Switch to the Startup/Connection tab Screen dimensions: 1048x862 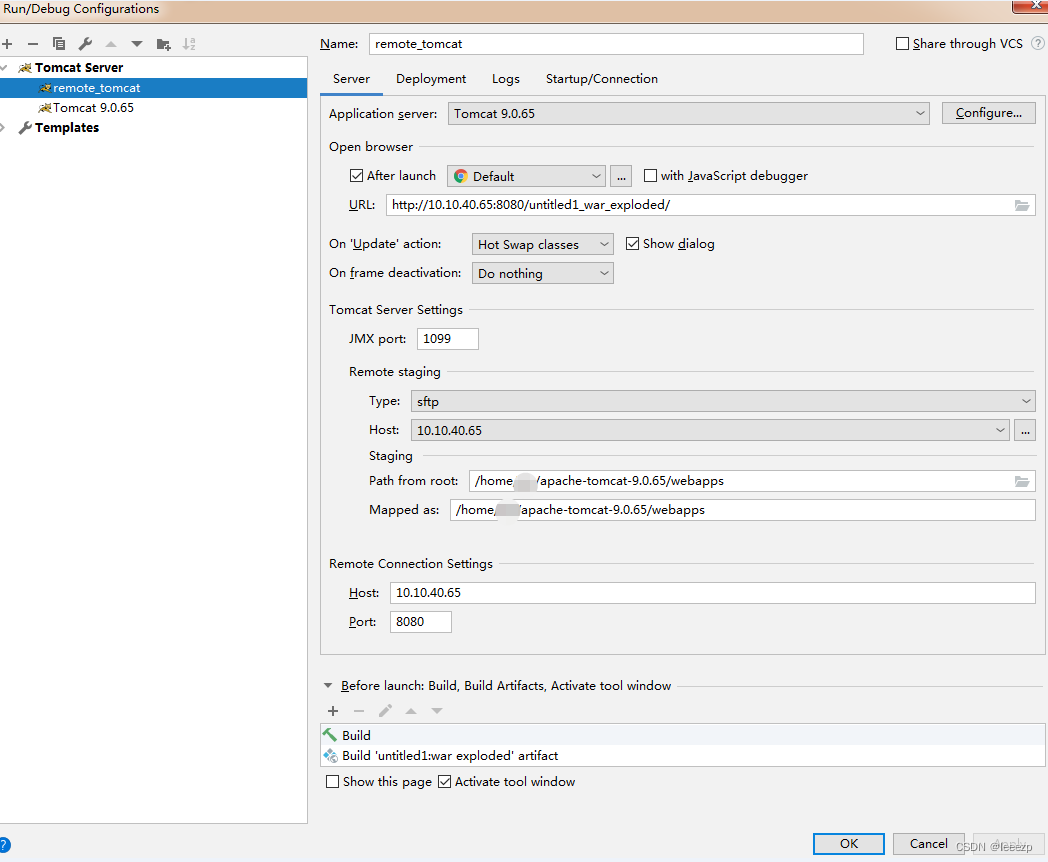602,79
